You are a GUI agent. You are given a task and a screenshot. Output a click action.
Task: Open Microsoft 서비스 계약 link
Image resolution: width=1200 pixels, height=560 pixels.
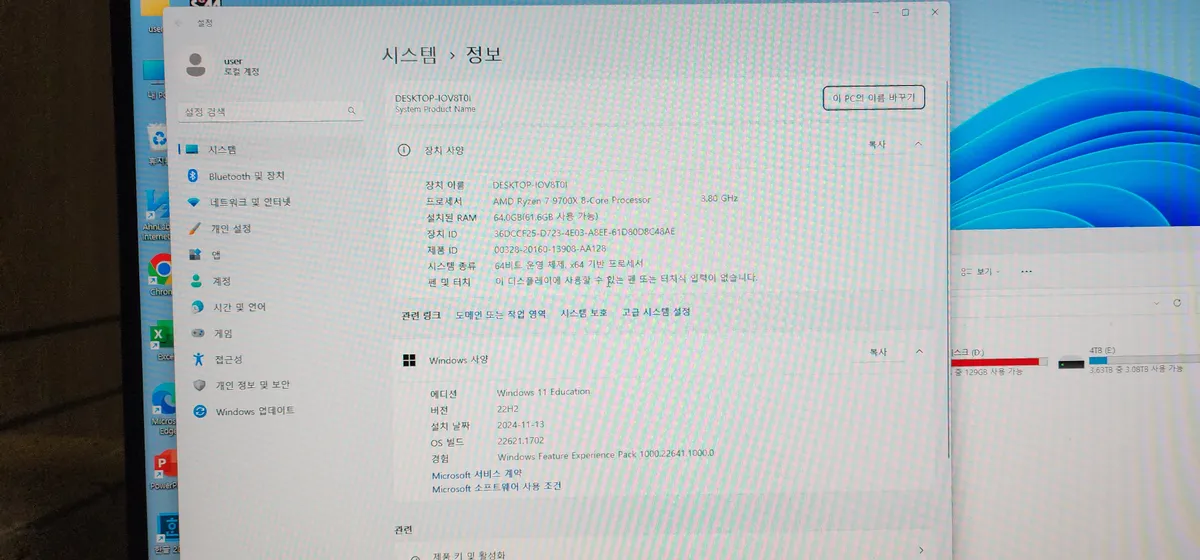tap(477, 476)
